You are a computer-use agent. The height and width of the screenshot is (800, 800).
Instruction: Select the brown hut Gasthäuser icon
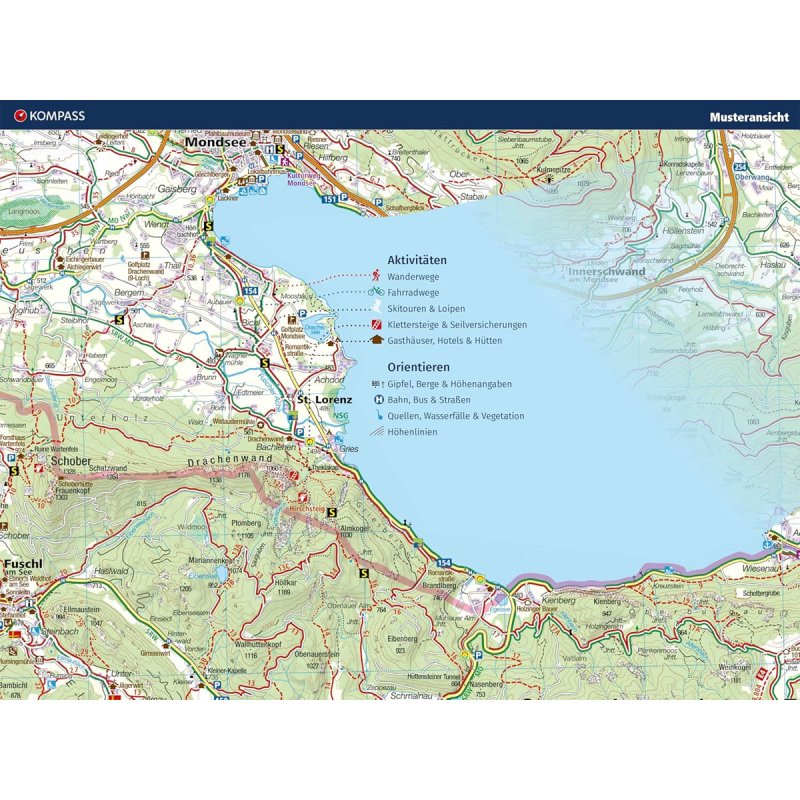[x=376, y=341]
